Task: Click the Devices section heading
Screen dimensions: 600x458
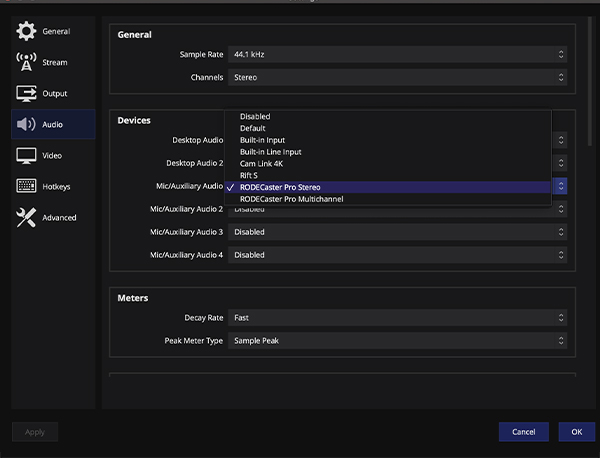Action: click(x=134, y=121)
